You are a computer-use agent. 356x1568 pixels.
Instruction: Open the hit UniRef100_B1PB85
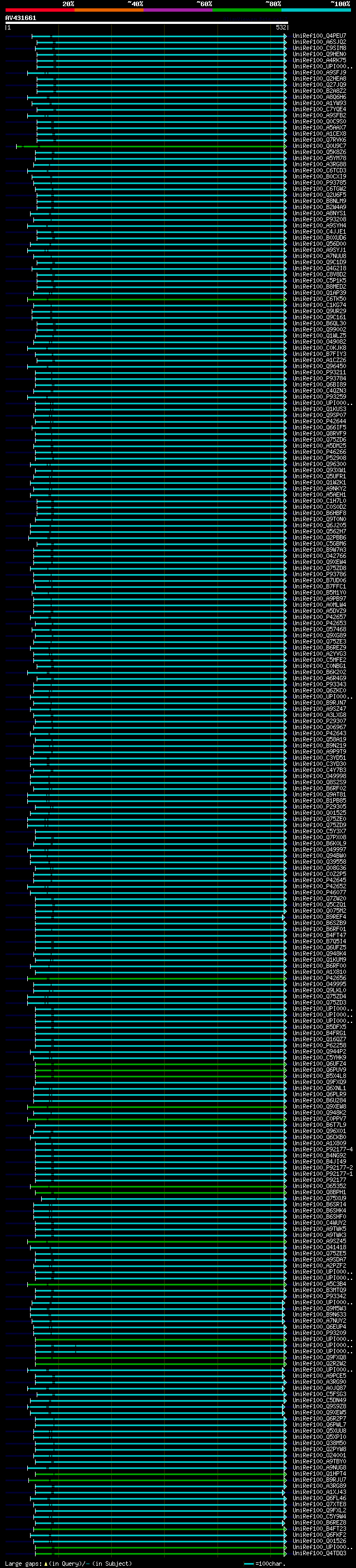[319, 801]
